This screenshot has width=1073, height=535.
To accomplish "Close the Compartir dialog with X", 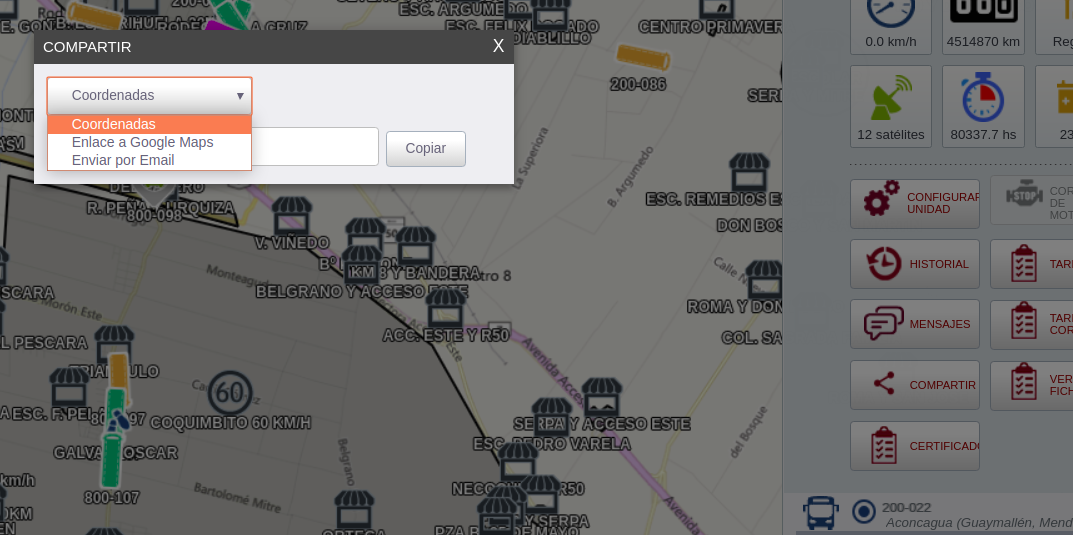I will point(498,46).
